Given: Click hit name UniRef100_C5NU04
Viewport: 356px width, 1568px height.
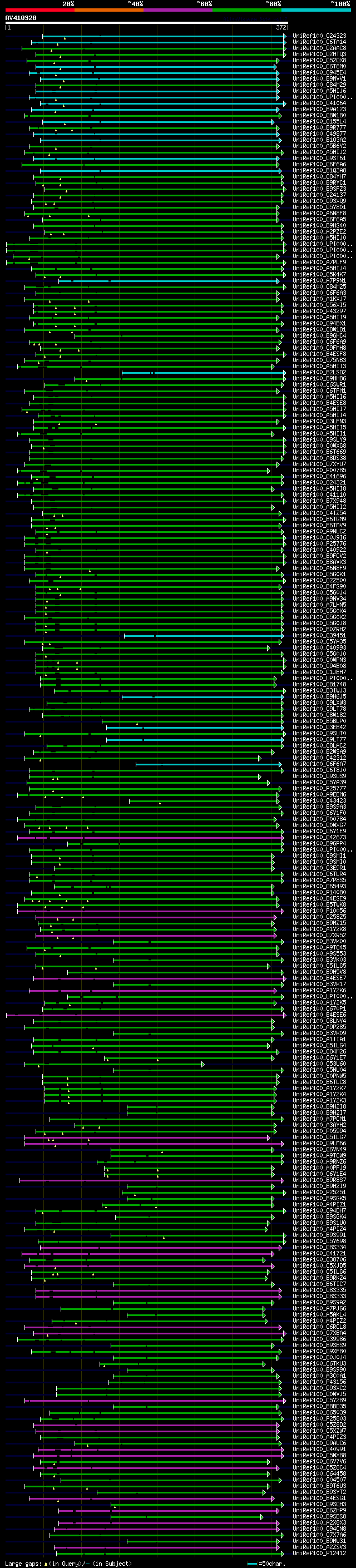Looking at the screenshot, I should point(319,1070).
